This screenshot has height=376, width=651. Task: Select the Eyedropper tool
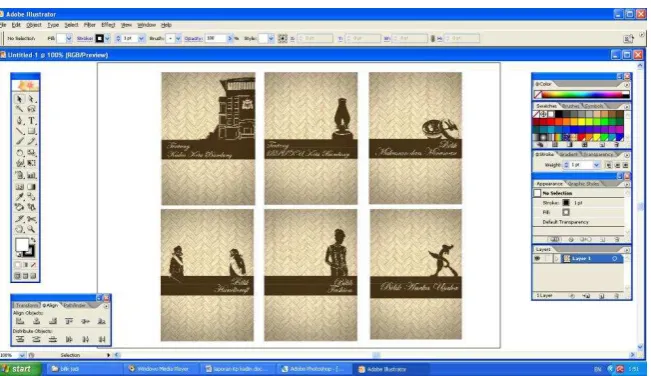(x=19, y=197)
